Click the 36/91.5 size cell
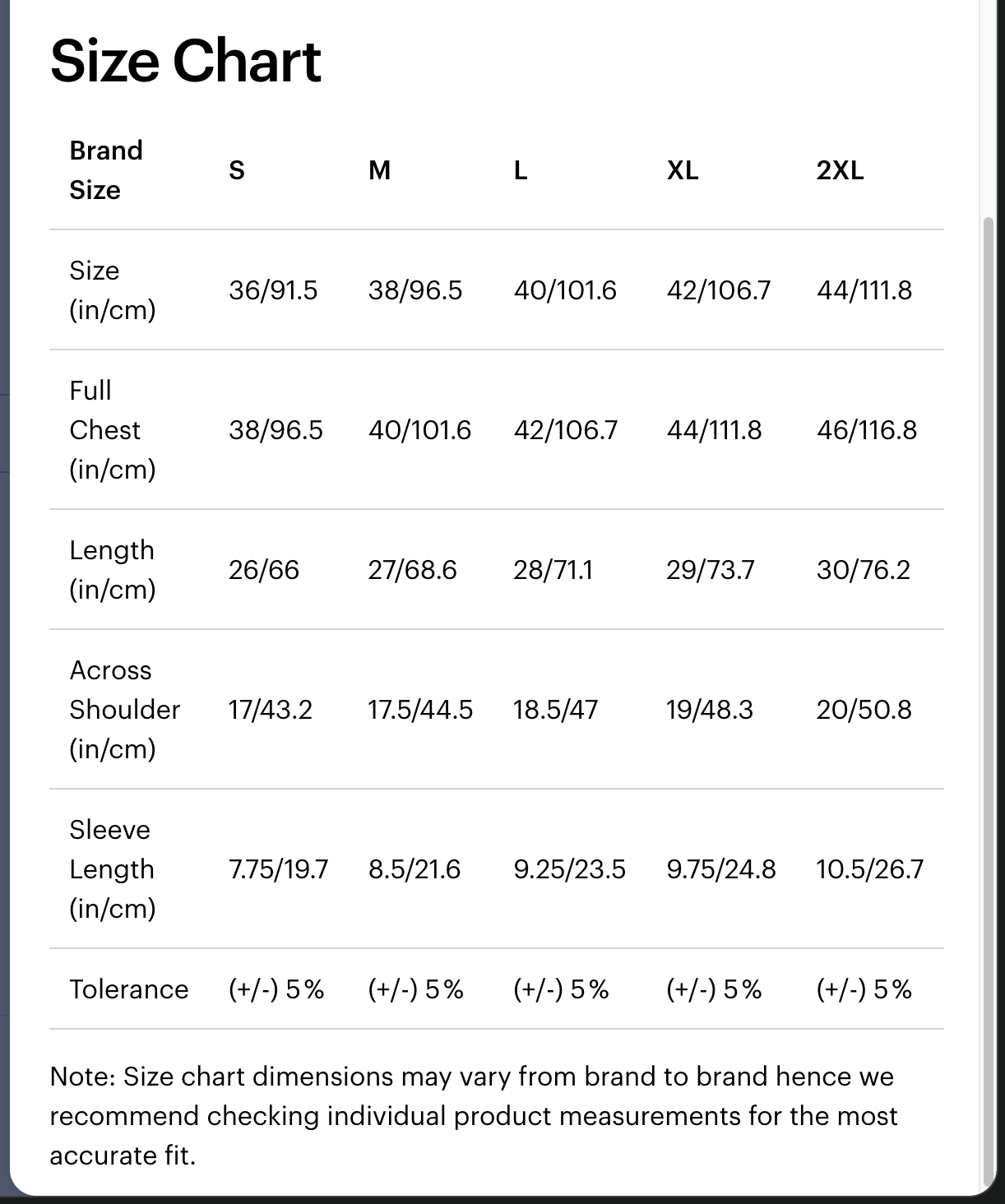 point(273,290)
